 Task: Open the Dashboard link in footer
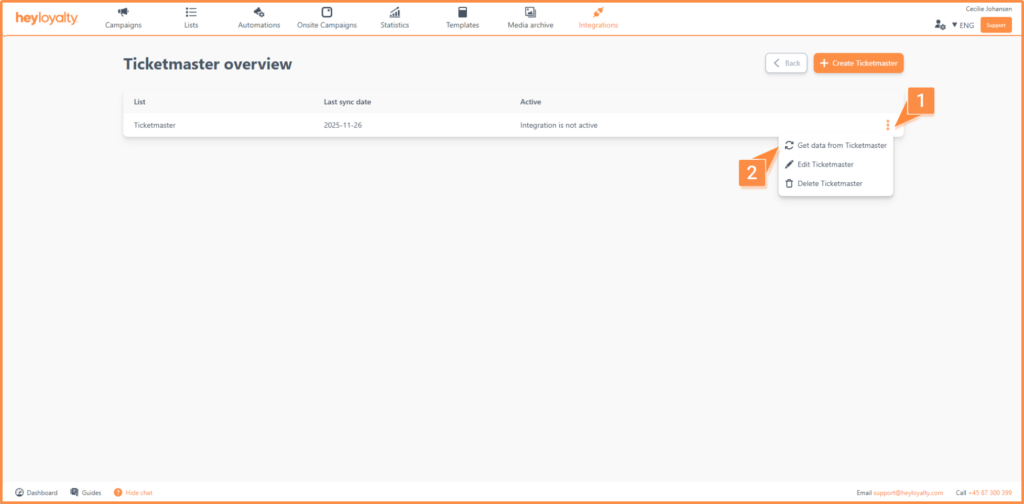point(36,493)
